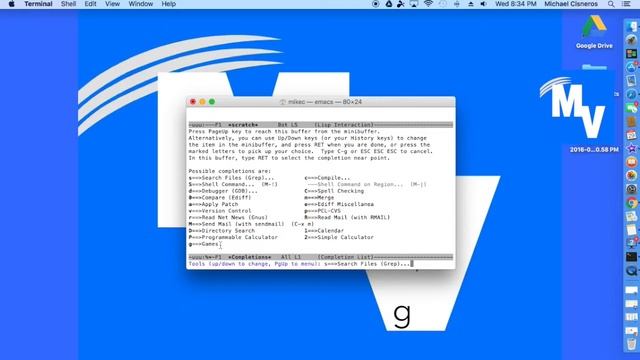640x360 pixels.
Task: Open App Store from the Dock
Action: point(631,68)
